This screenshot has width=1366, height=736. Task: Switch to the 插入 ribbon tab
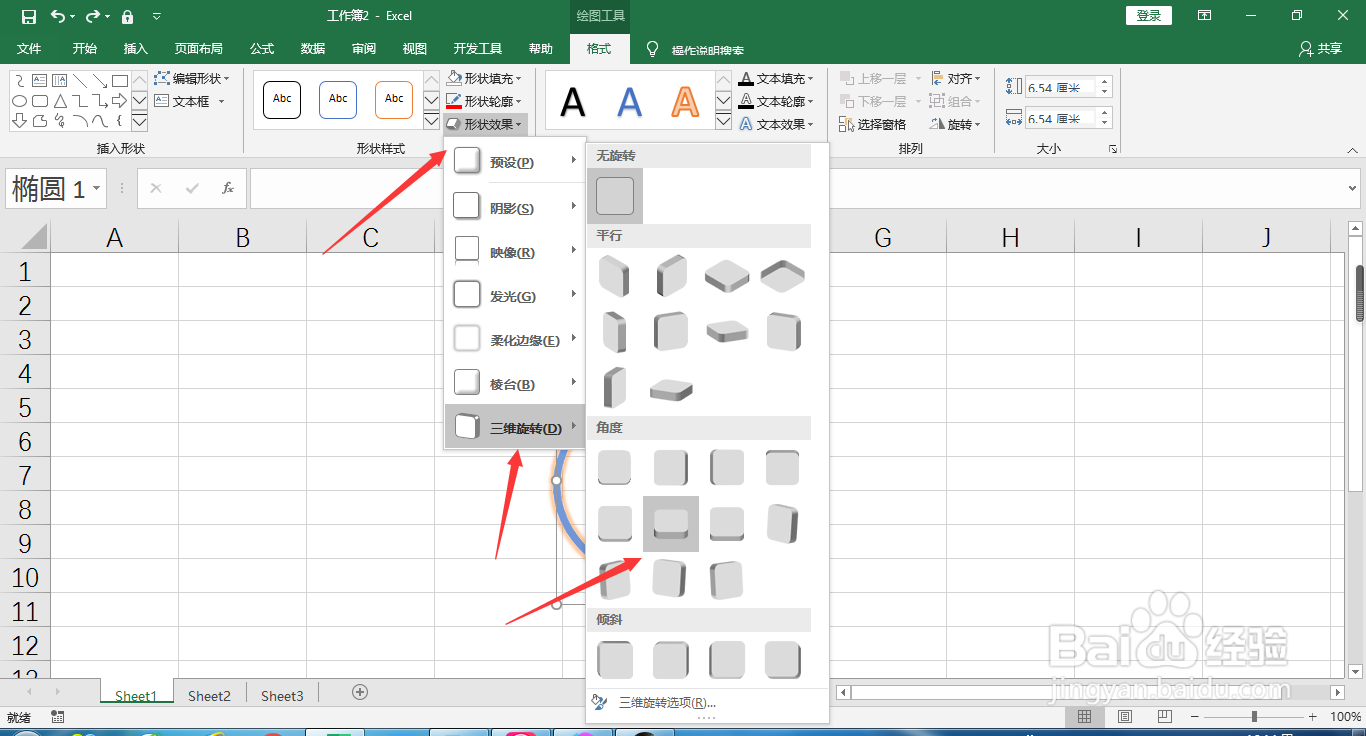point(135,48)
